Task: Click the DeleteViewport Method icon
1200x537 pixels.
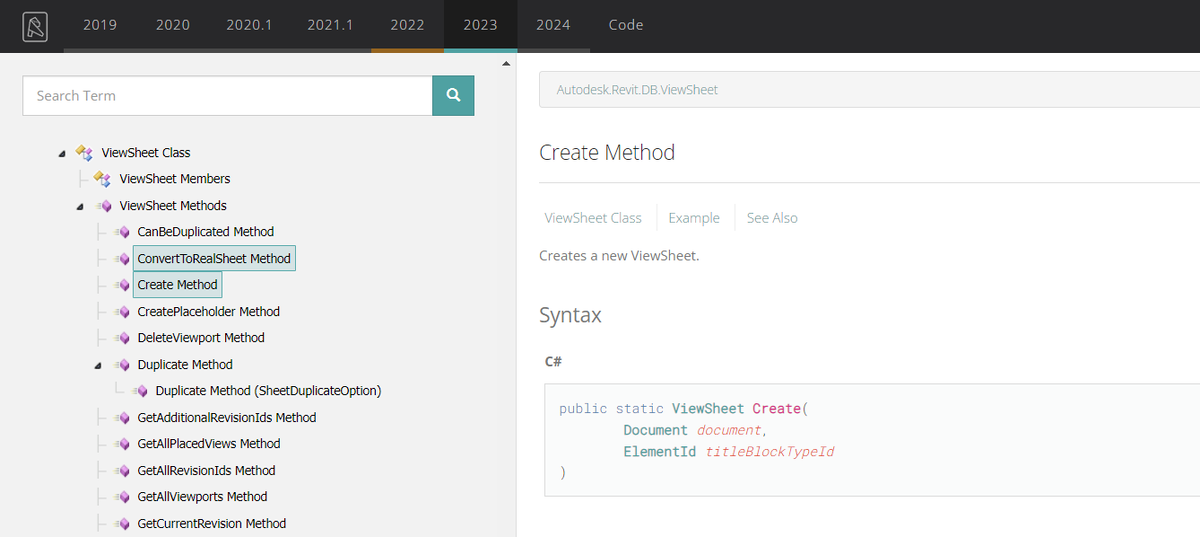Action: pos(122,338)
